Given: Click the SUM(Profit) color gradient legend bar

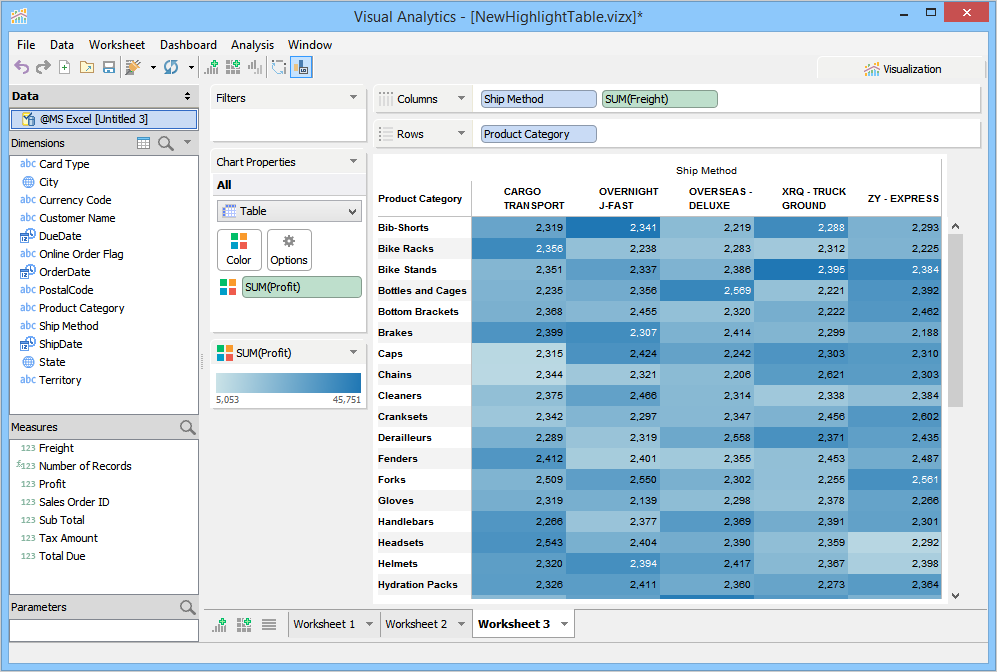Looking at the screenshot, I should [288, 383].
